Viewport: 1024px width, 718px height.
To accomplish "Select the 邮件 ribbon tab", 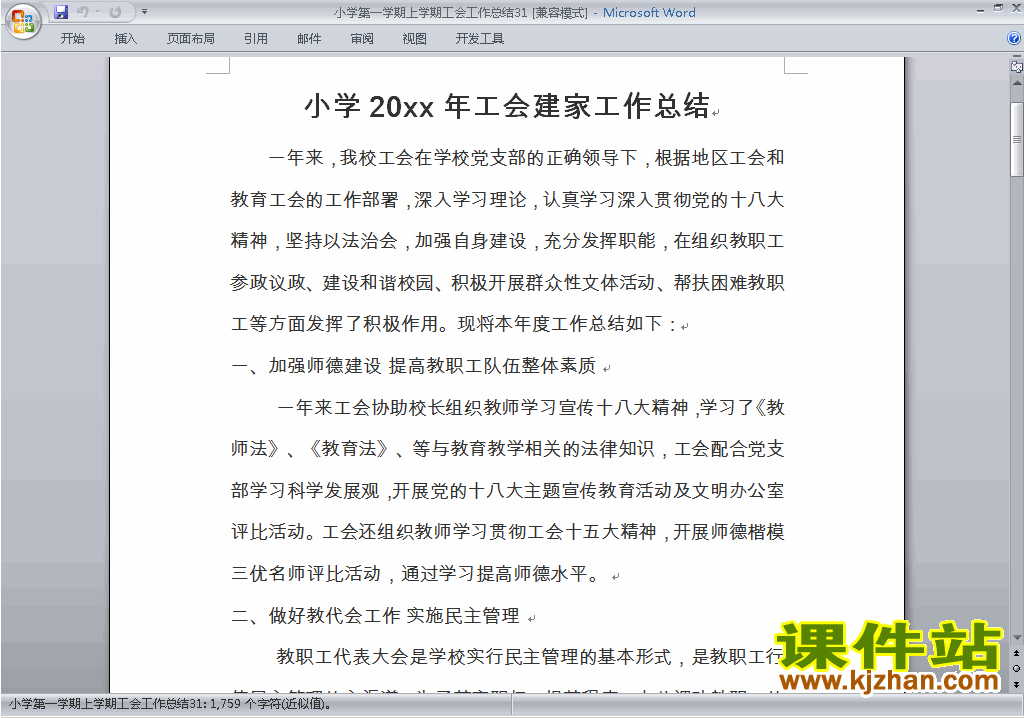I will (309, 39).
